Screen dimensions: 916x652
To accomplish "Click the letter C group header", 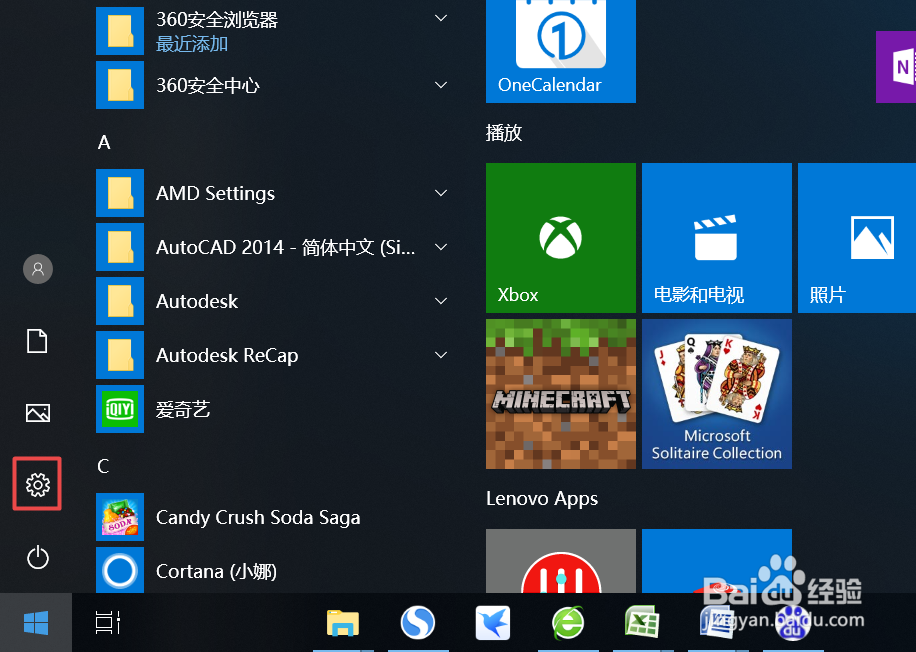I will tap(103, 466).
